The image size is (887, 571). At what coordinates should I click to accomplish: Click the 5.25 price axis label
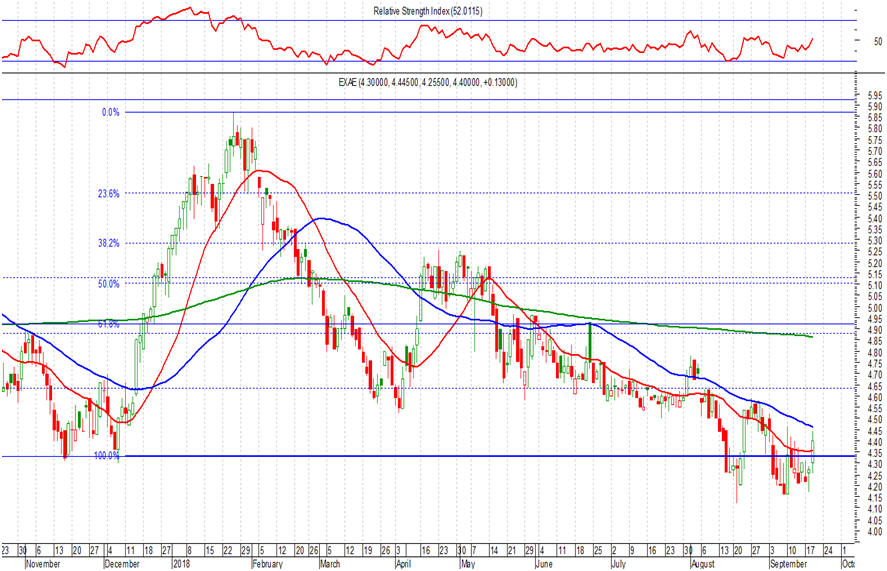874,252
